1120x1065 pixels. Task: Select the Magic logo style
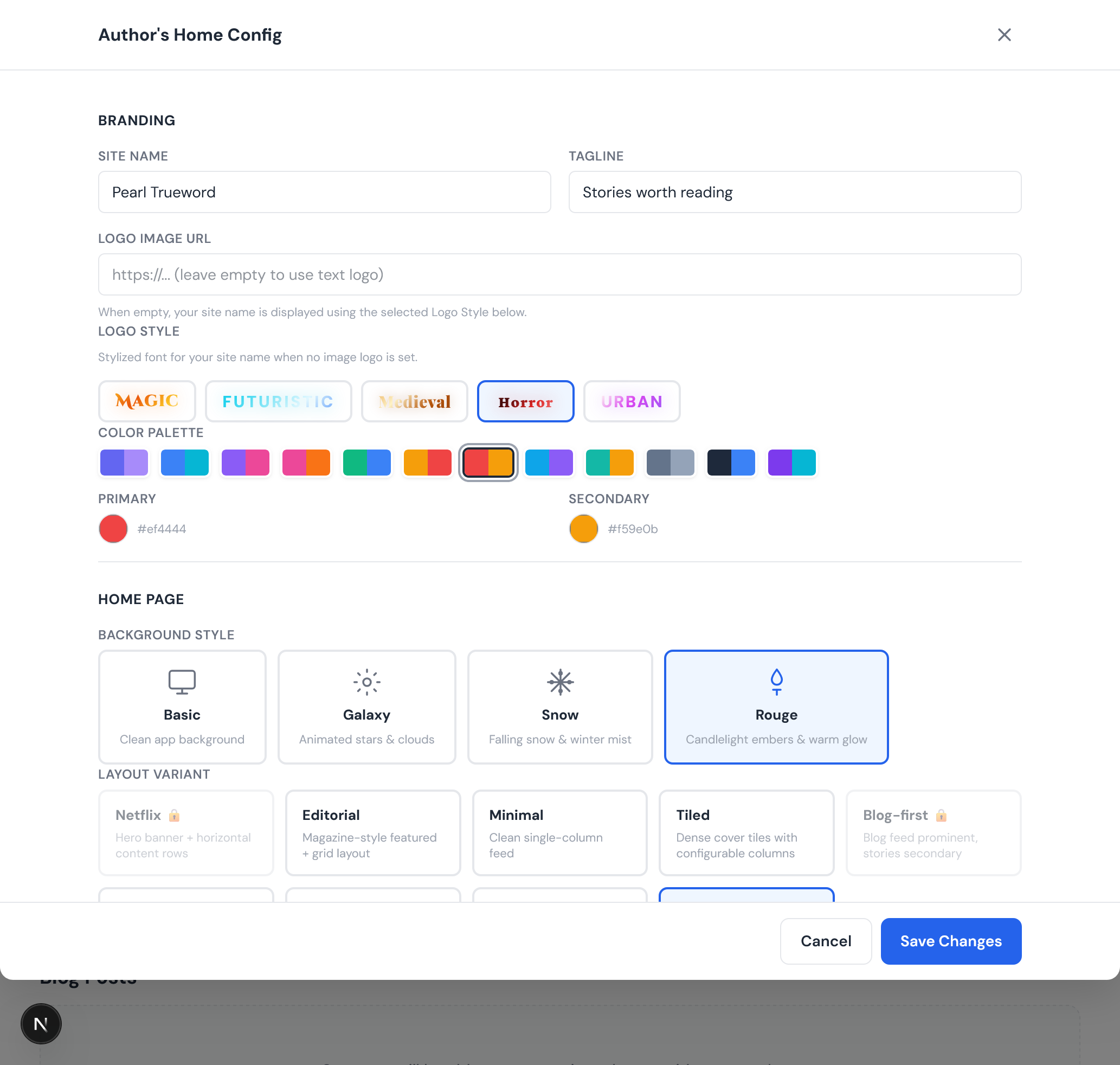(x=146, y=401)
